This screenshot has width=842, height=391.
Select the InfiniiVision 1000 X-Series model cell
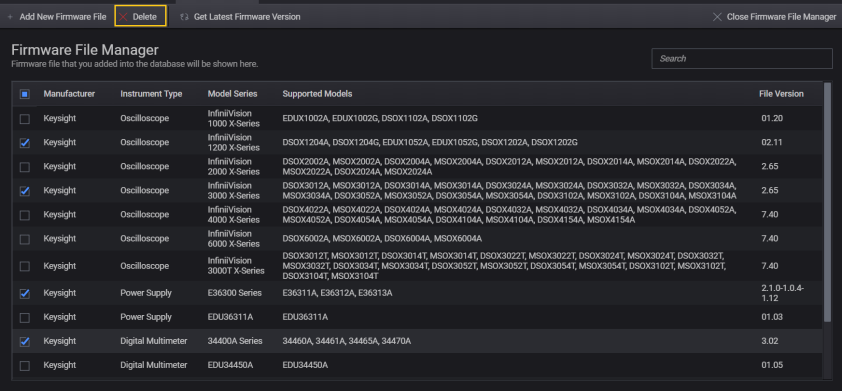point(234,118)
